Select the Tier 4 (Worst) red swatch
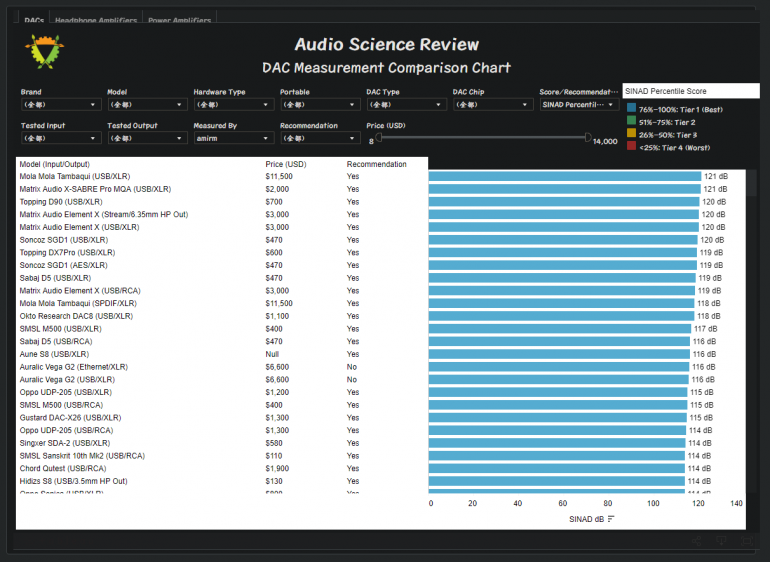This screenshot has width=770, height=562. pos(631,146)
